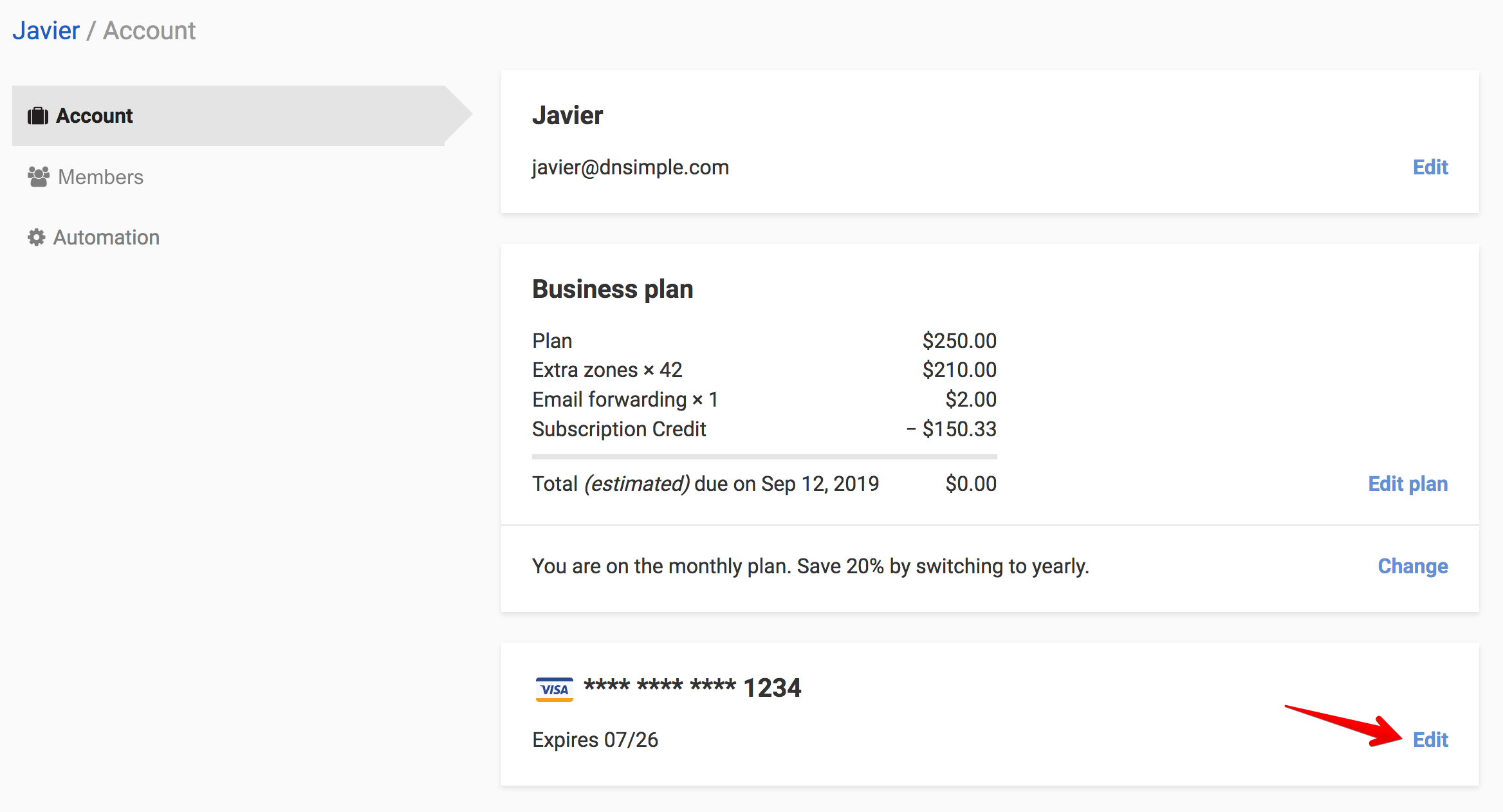Select the briefcase icon beside Account
This screenshot has height=812, width=1503.
pos(39,116)
